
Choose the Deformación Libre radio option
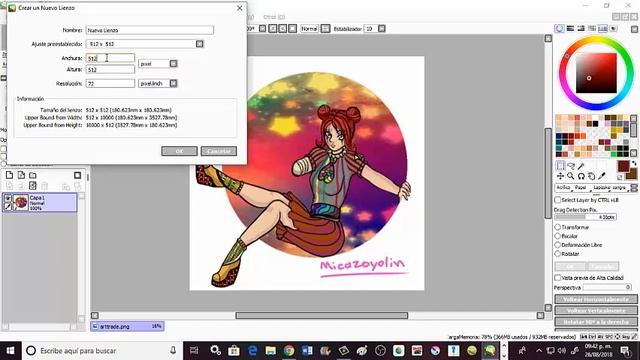tap(558, 245)
